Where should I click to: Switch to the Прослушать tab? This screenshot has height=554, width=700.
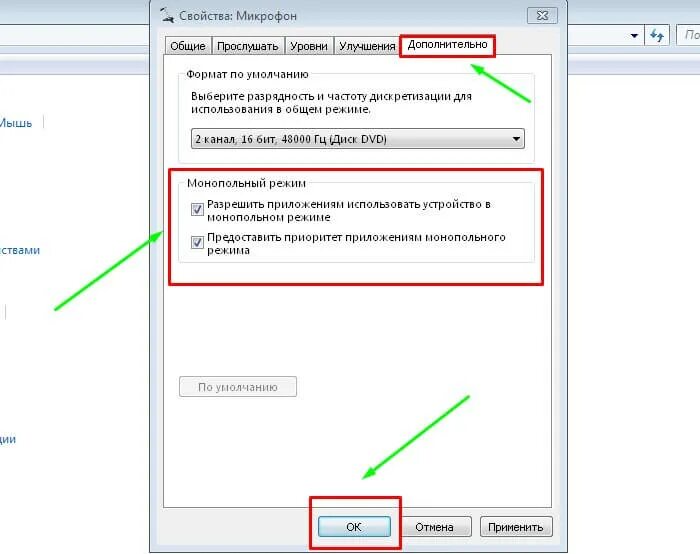pyautogui.click(x=248, y=46)
